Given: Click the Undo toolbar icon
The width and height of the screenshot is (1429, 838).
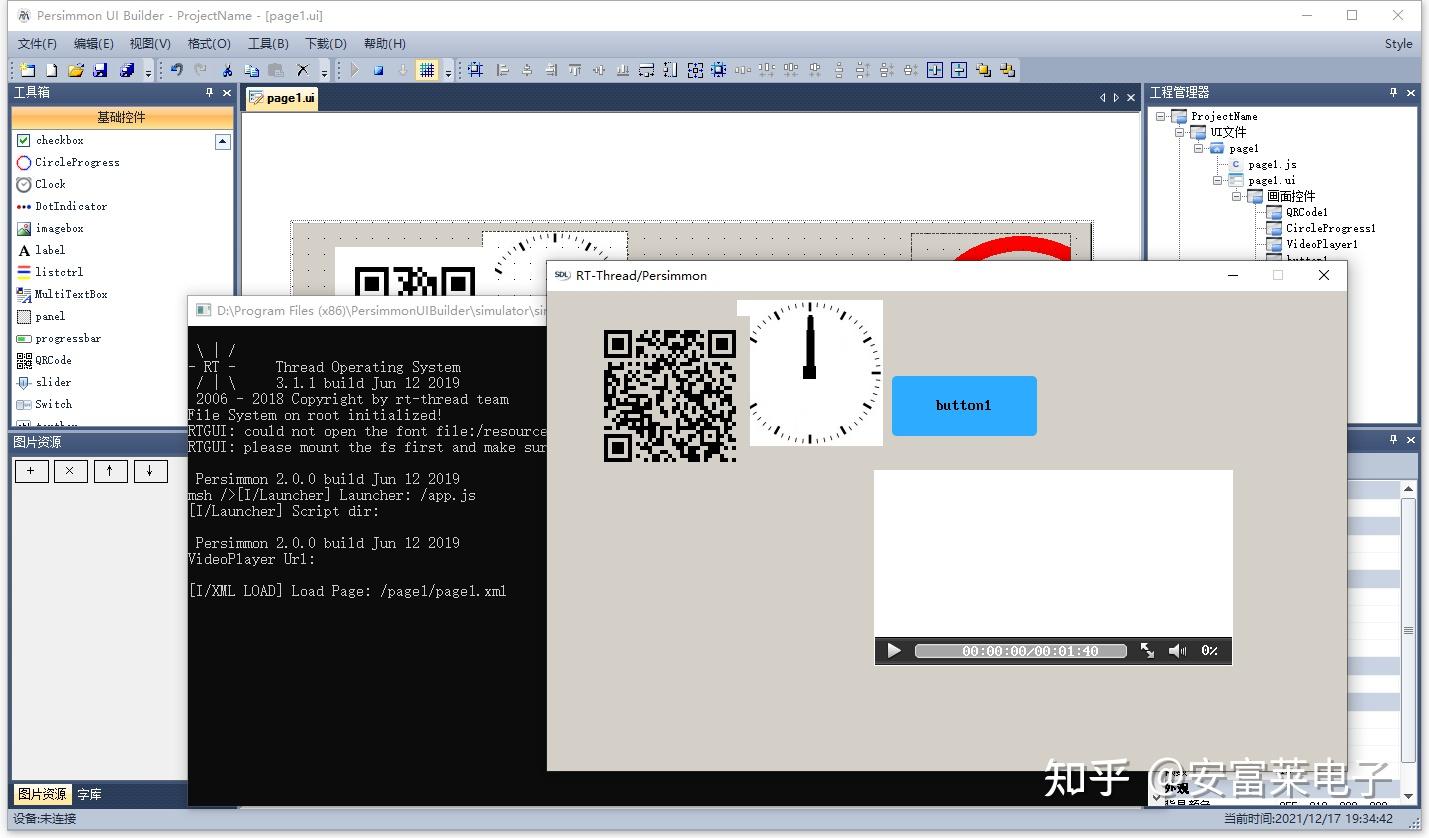Looking at the screenshot, I should coord(176,70).
